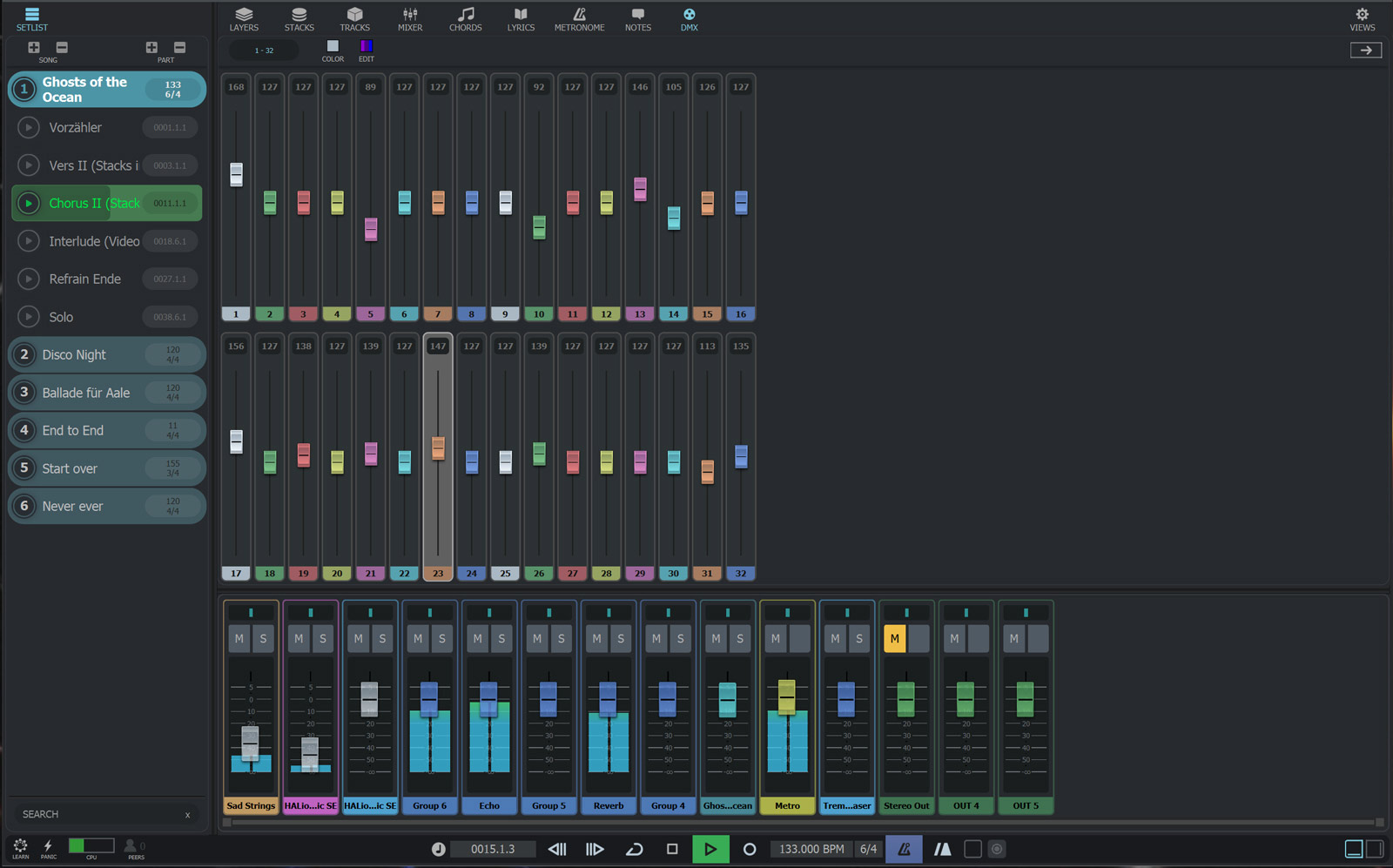The height and width of the screenshot is (868, 1393).
Task: Click the Learn icon in status bar
Action: tap(20, 847)
